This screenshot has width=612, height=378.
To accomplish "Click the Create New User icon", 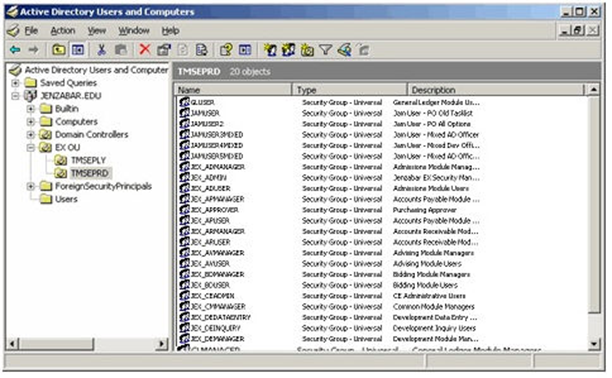I will point(270,50).
